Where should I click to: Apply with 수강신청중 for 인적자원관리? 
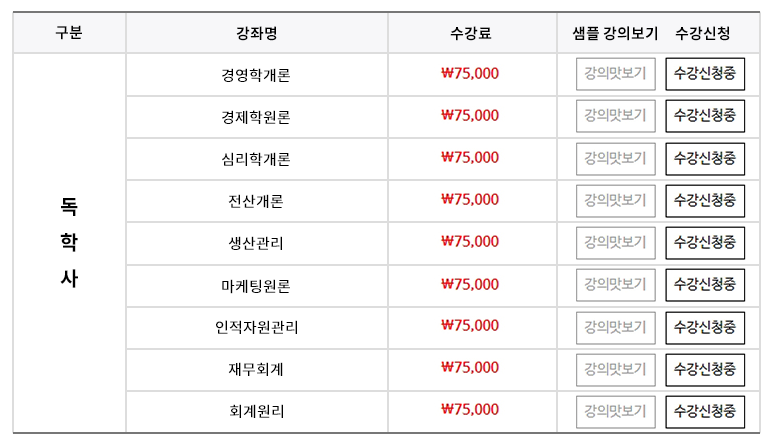point(705,328)
